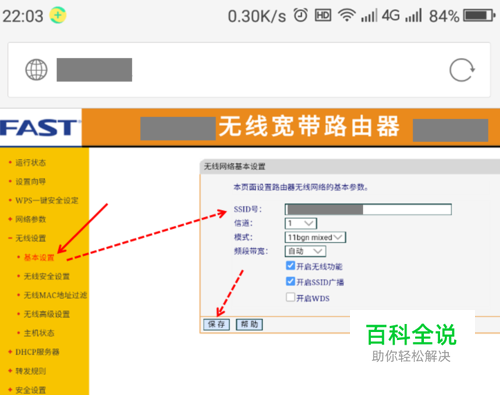
Task: Tap the globe icon in address bar
Action: 36,70
